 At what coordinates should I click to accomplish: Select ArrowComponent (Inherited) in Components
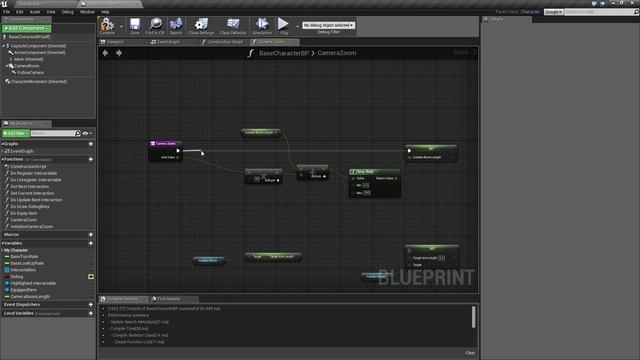[40, 53]
